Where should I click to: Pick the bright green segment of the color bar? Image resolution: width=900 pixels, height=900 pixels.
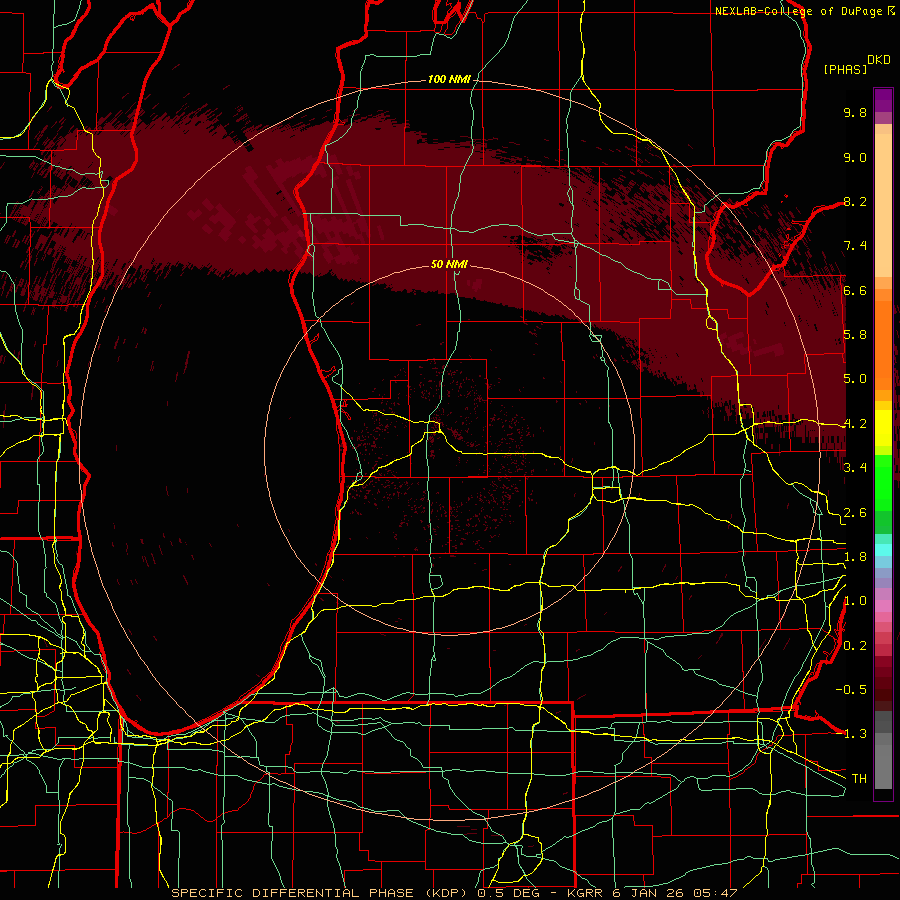(x=883, y=482)
